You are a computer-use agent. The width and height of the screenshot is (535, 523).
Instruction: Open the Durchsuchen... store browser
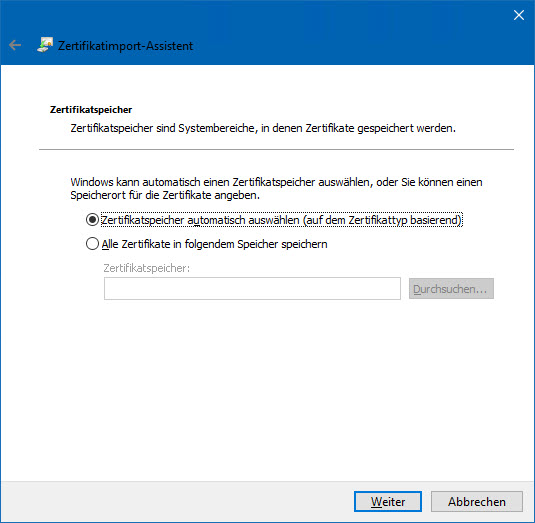click(451, 289)
